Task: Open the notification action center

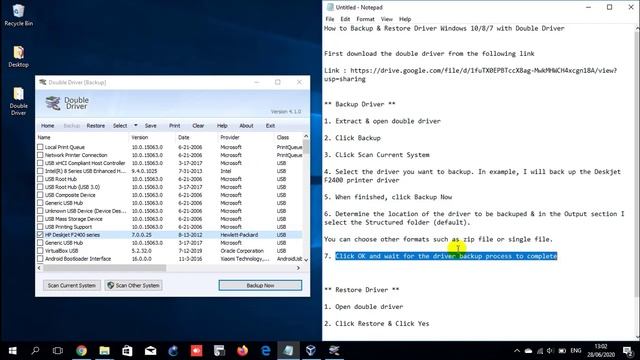Action: tap(628, 351)
